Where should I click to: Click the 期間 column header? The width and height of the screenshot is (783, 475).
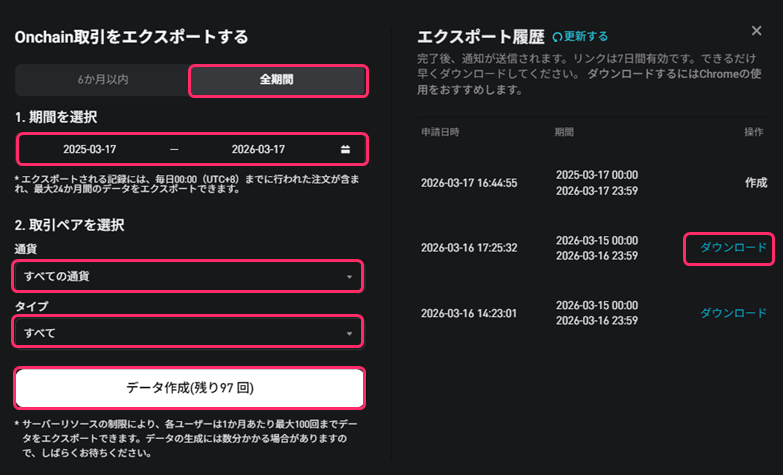click(565, 132)
